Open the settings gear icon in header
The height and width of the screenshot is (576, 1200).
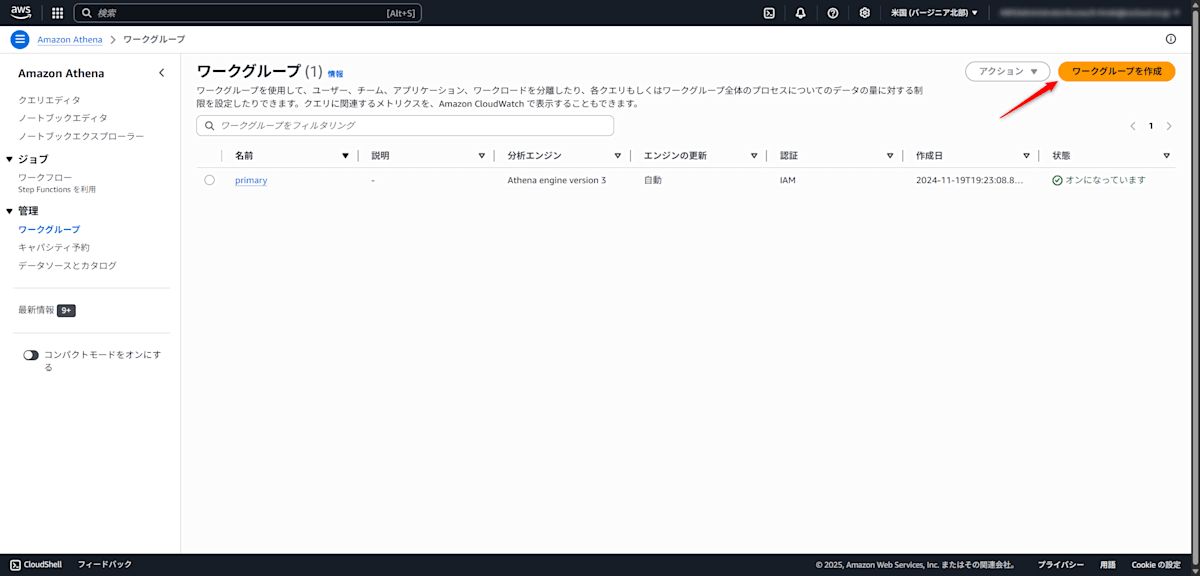click(x=865, y=13)
